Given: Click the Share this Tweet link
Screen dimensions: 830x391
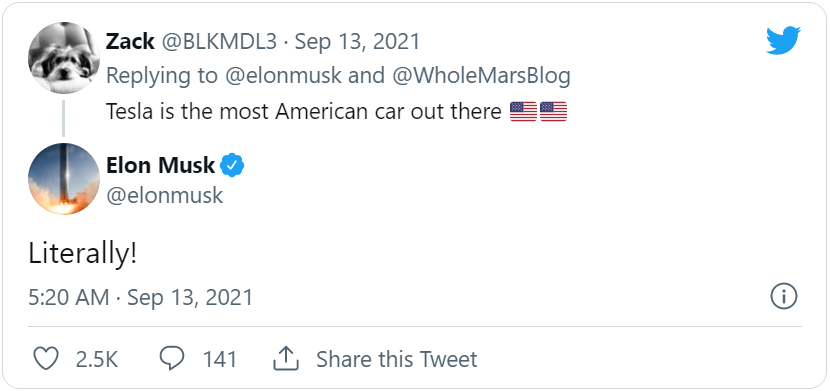Looking at the screenshot, I should pos(396,359).
